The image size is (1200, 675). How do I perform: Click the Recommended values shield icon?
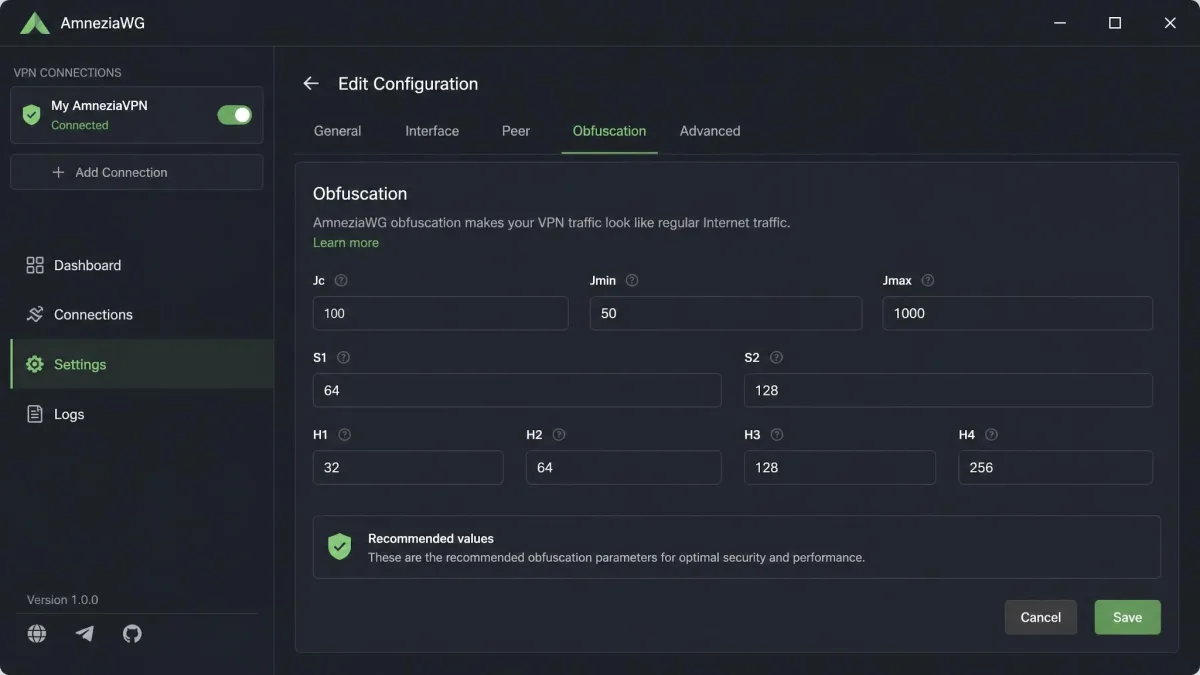tap(340, 546)
